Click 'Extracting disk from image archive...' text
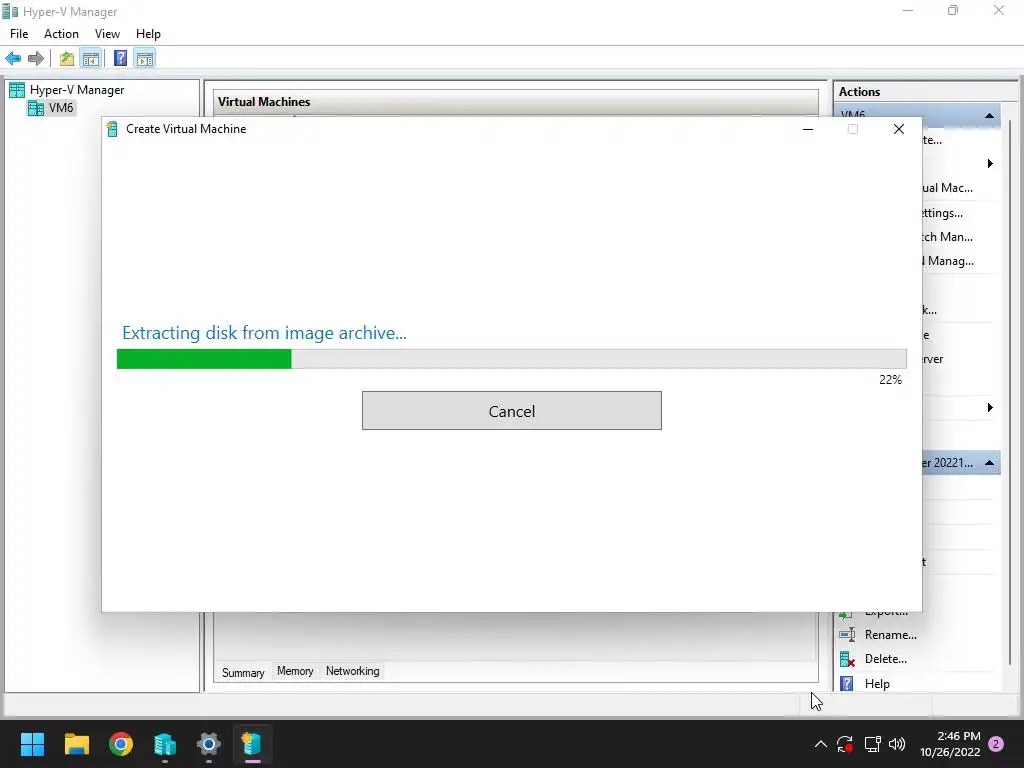 264,333
